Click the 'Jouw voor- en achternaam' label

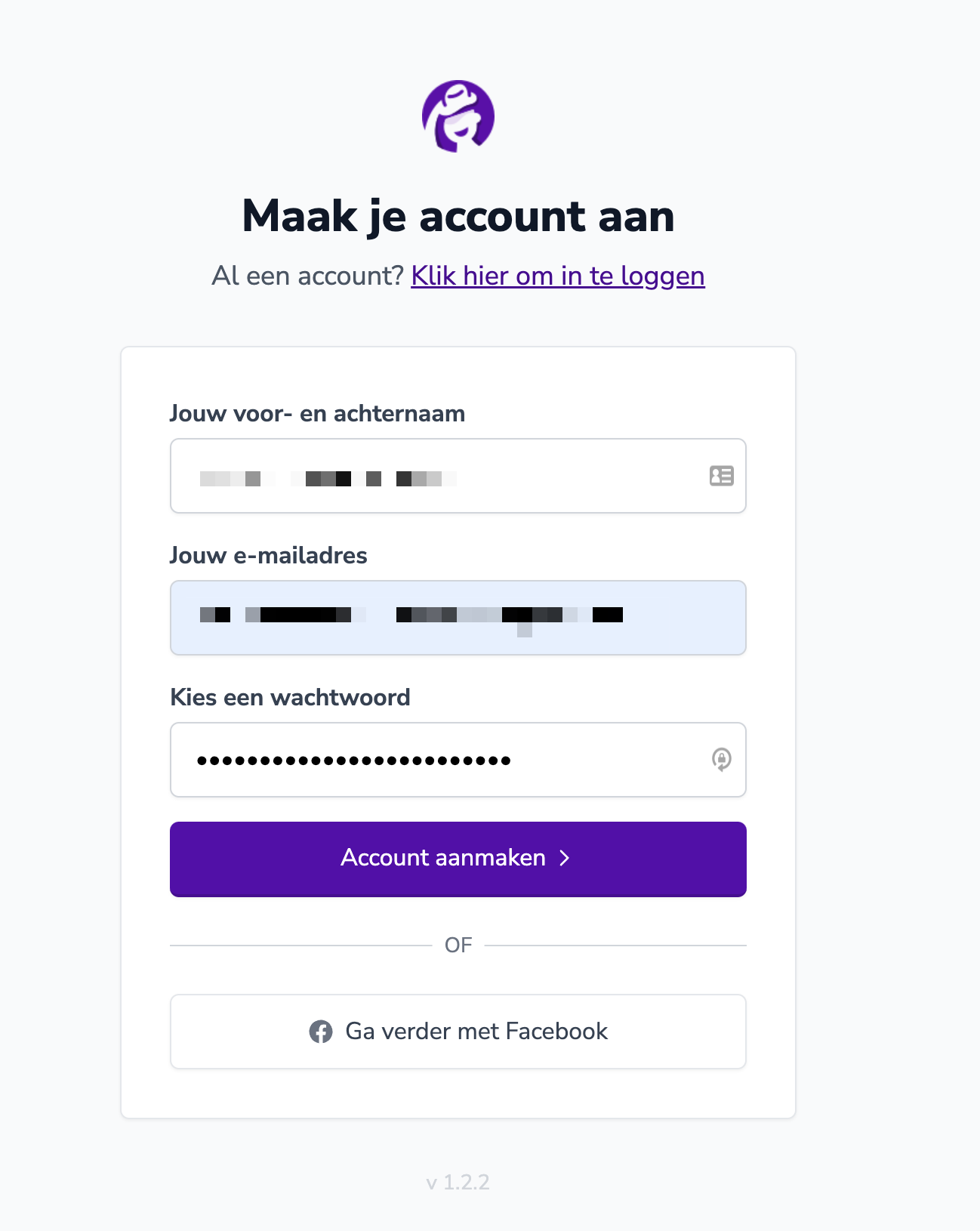click(x=318, y=413)
